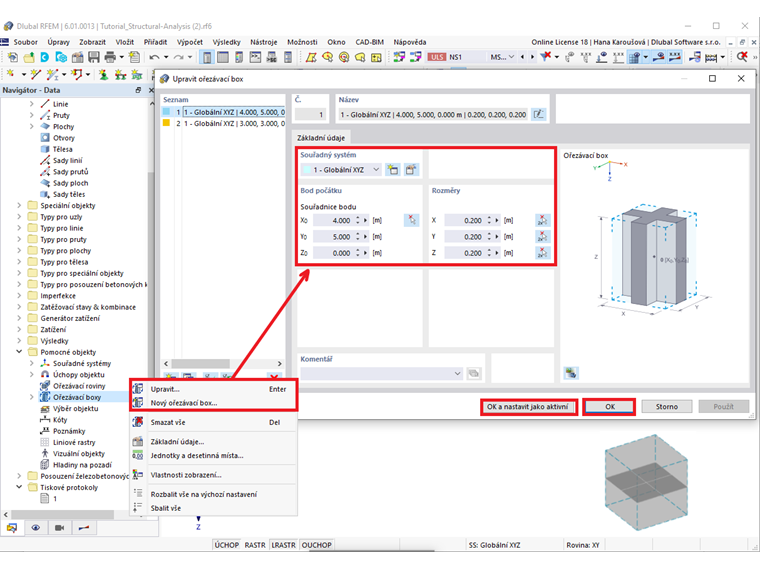Image resolution: width=760 pixels, height=570 pixels.
Task: Choose Smazat vše in context menu
Action: pos(214,422)
